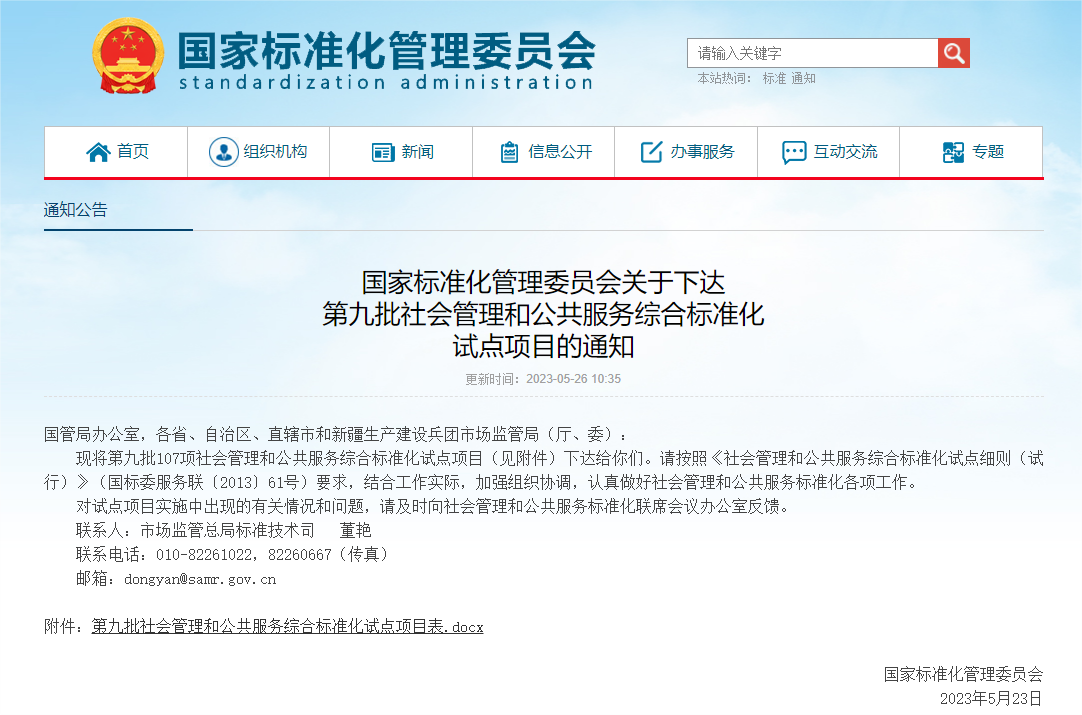This screenshot has width=1082, height=715.
Task: Click the national emblem logo
Action: tap(127, 56)
